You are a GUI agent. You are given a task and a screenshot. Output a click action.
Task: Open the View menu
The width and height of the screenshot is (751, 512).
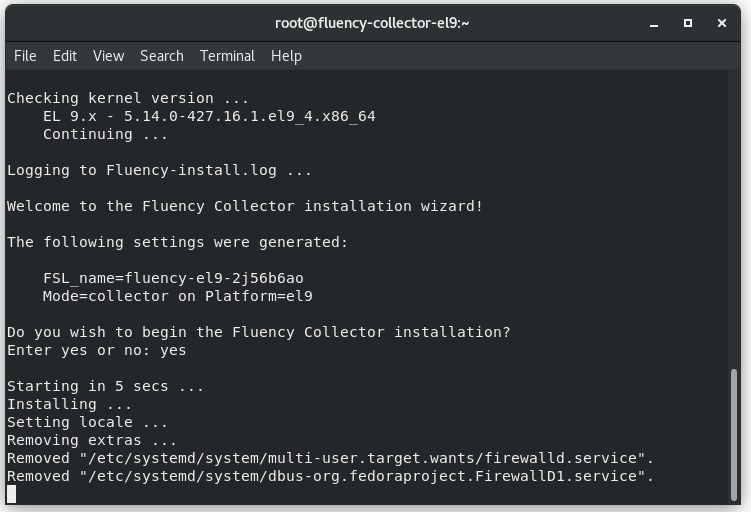pos(108,56)
